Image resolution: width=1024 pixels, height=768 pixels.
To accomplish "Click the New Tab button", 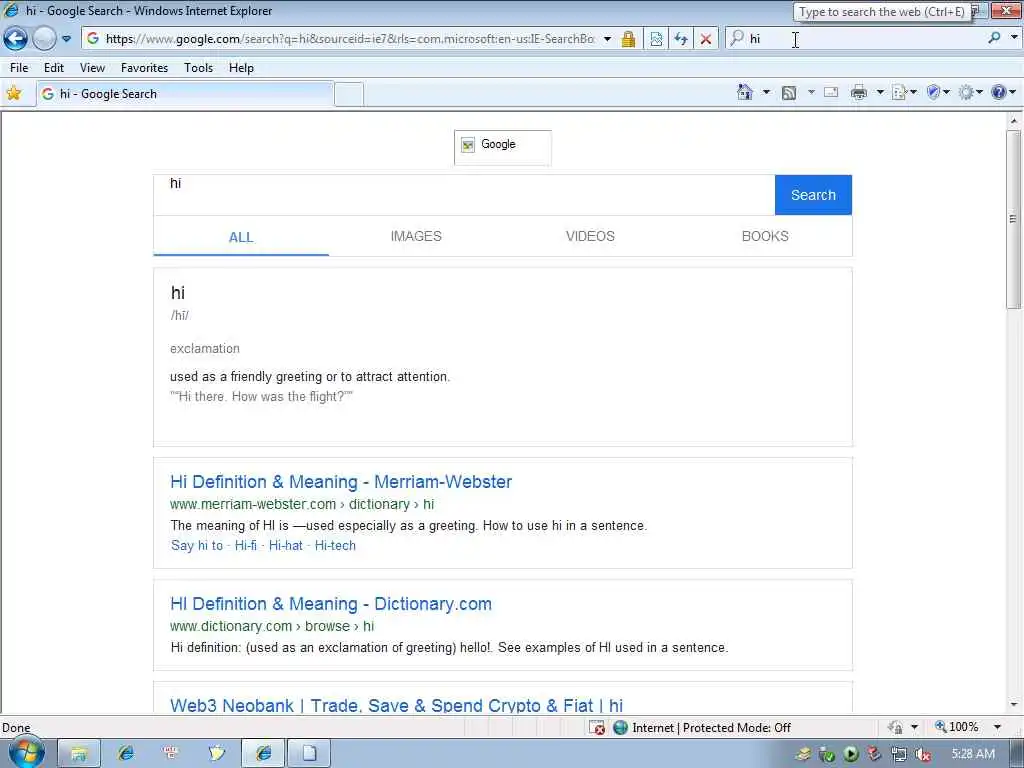I will [349, 95].
